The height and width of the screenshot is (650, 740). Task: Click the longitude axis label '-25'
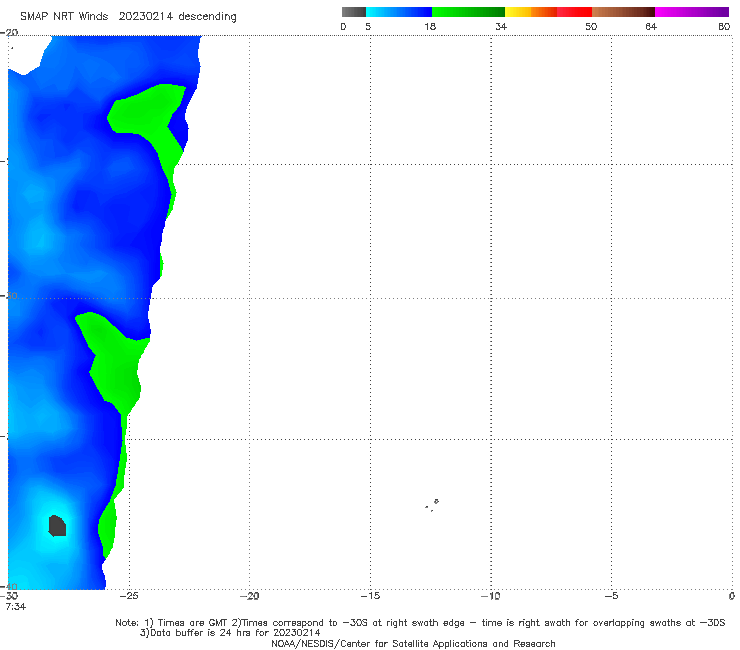point(128,596)
